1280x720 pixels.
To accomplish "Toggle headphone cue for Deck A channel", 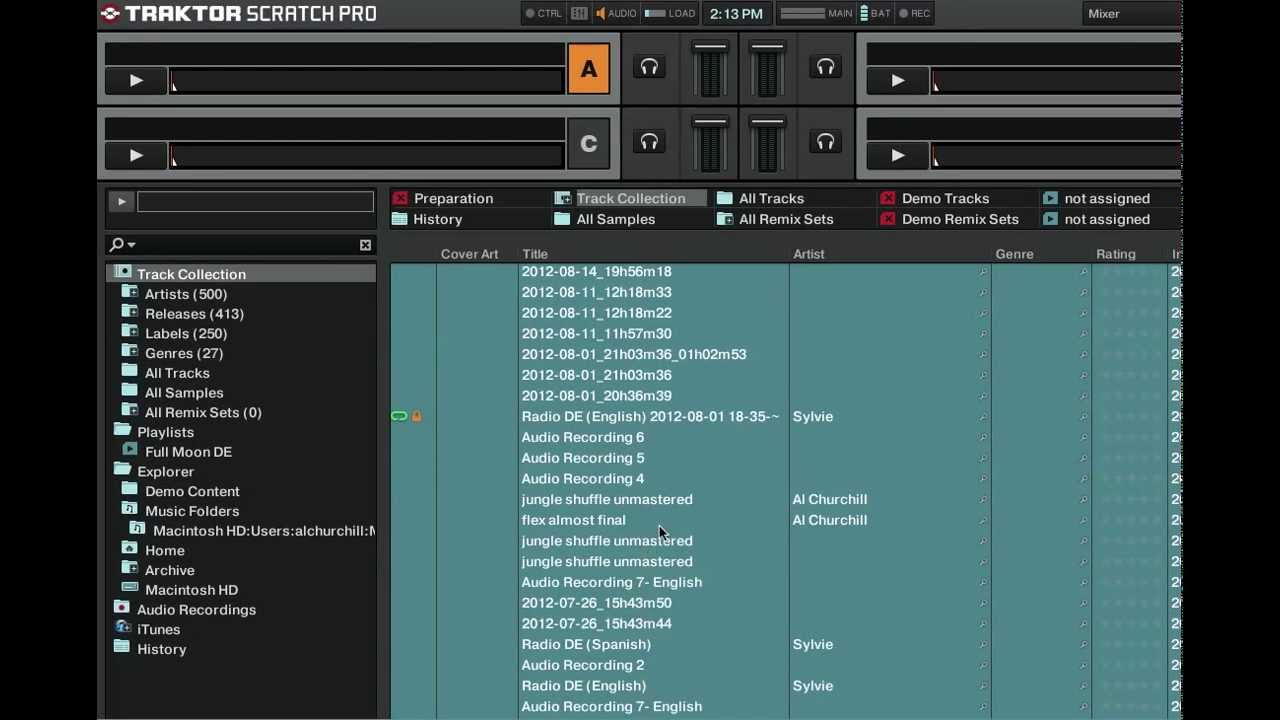I will [649, 67].
